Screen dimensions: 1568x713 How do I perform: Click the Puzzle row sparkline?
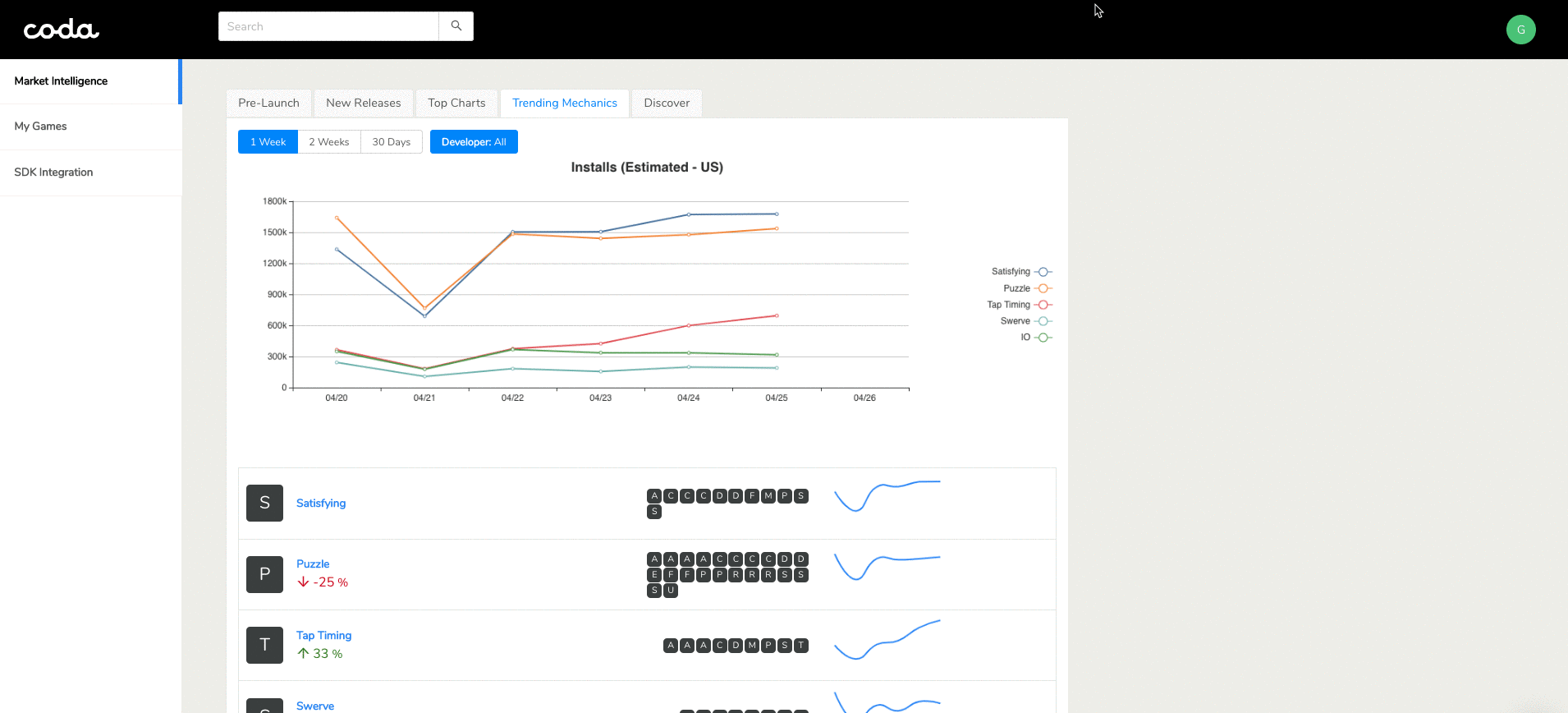887,567
